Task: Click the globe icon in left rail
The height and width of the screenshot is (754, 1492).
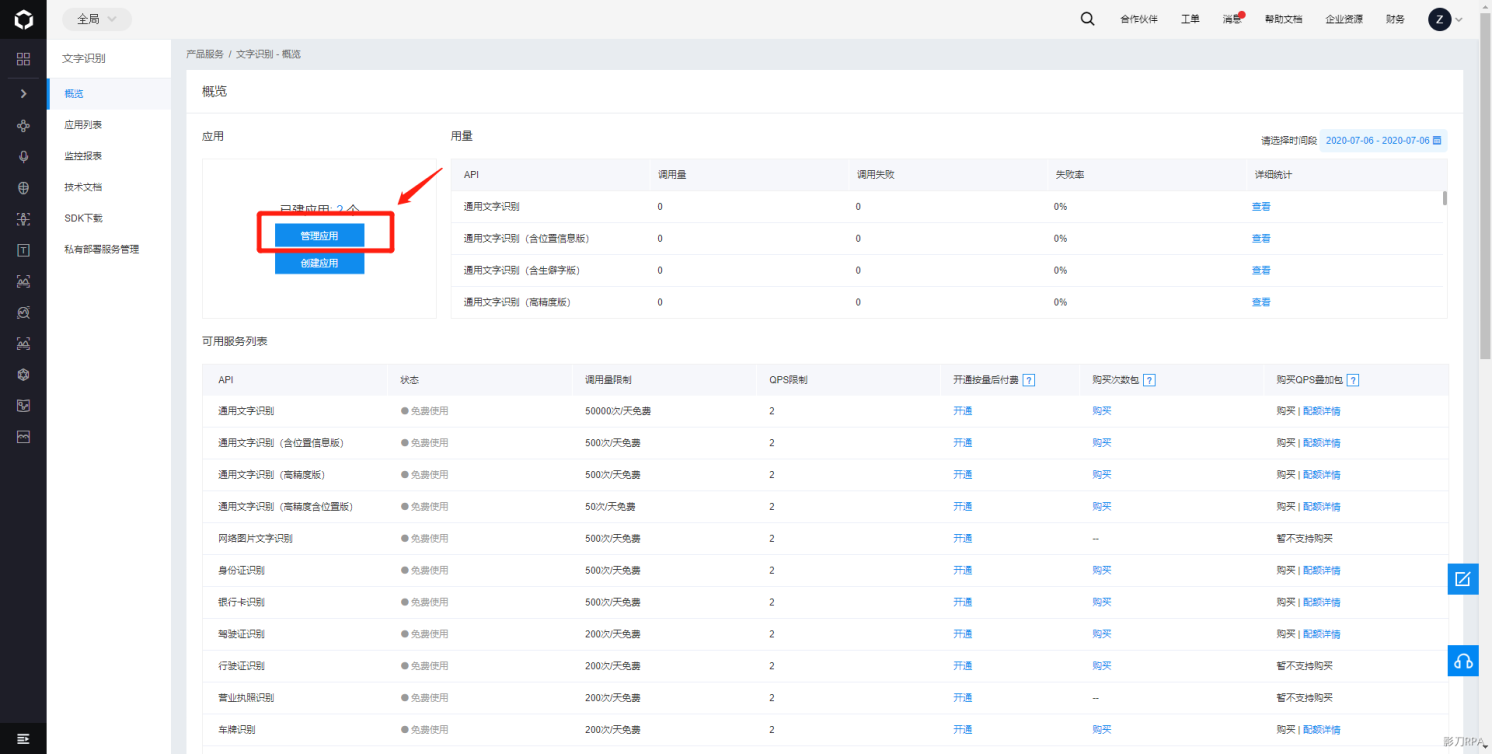Action: pos(23,188)
